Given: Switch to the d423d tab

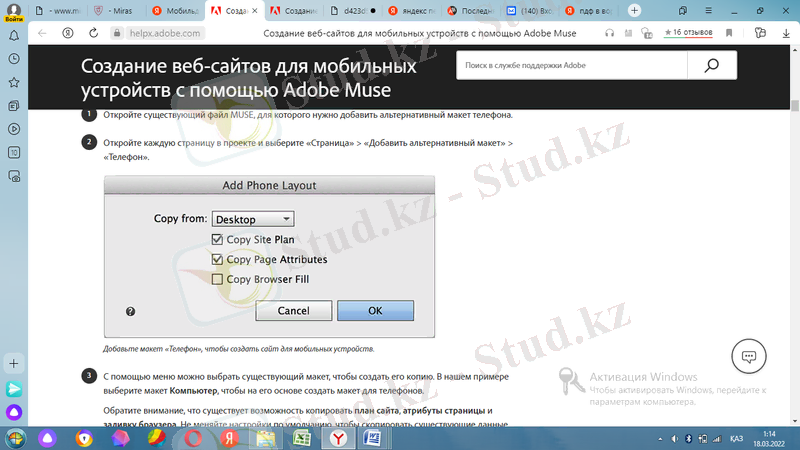Looking at the screenshot, I should coord(353,11).
